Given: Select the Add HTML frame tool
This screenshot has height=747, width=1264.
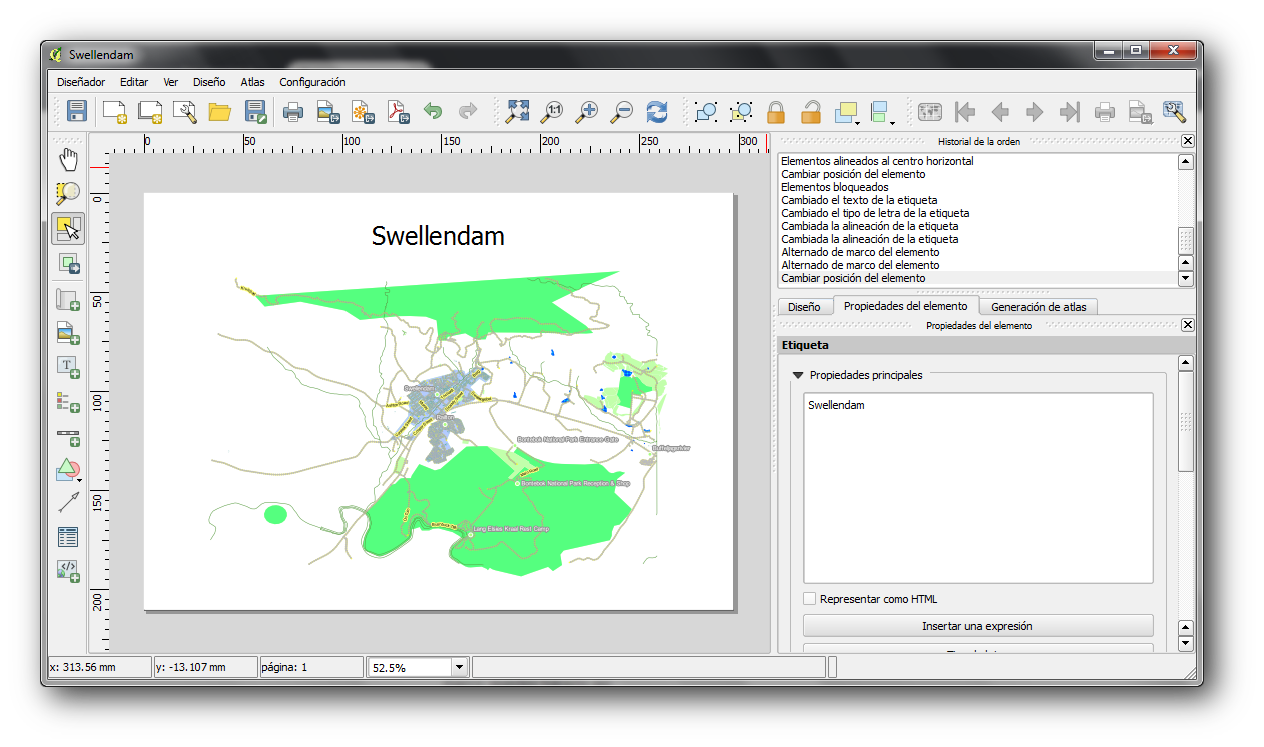Looking at the screenshot, I should 68,571.
